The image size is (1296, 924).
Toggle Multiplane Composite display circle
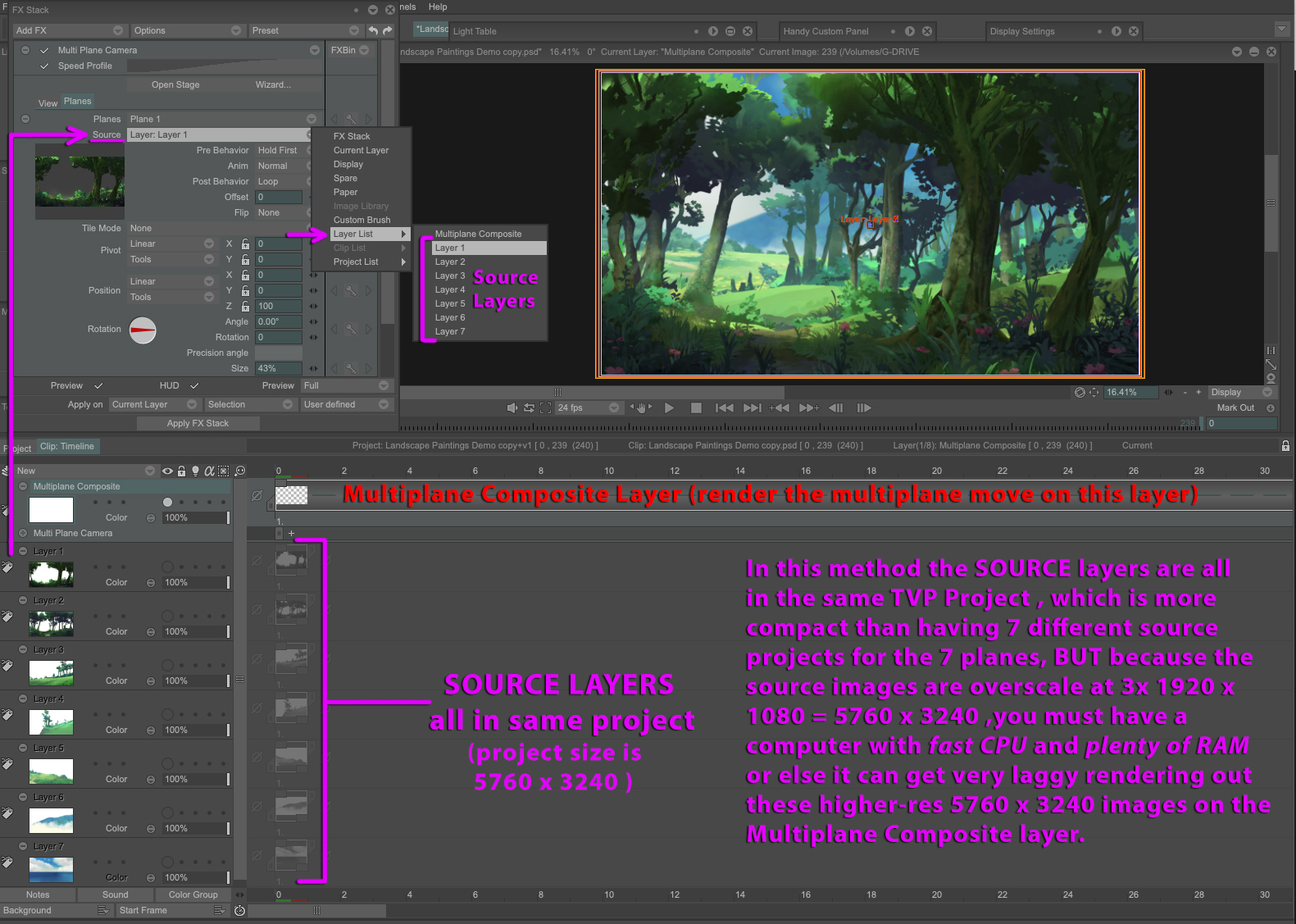point(167,502)
